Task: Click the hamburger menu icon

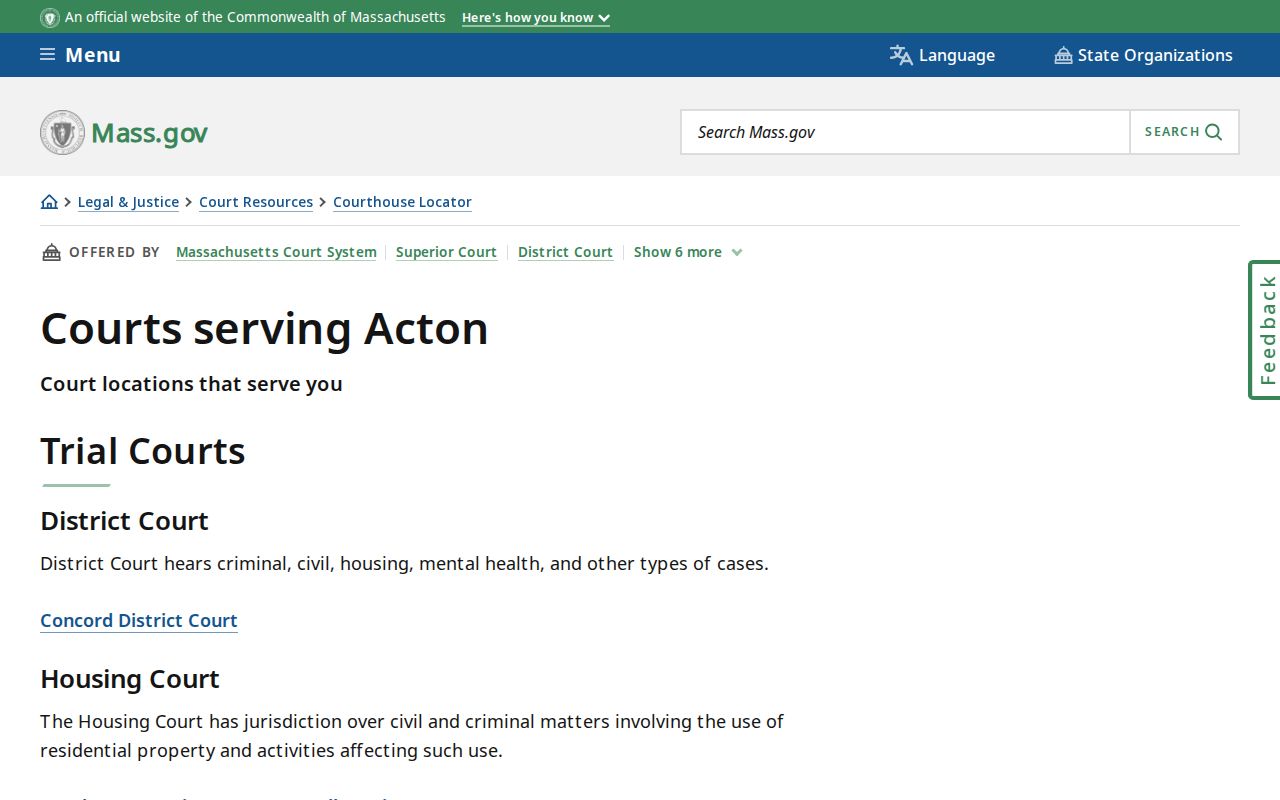Action: [47, 54]
